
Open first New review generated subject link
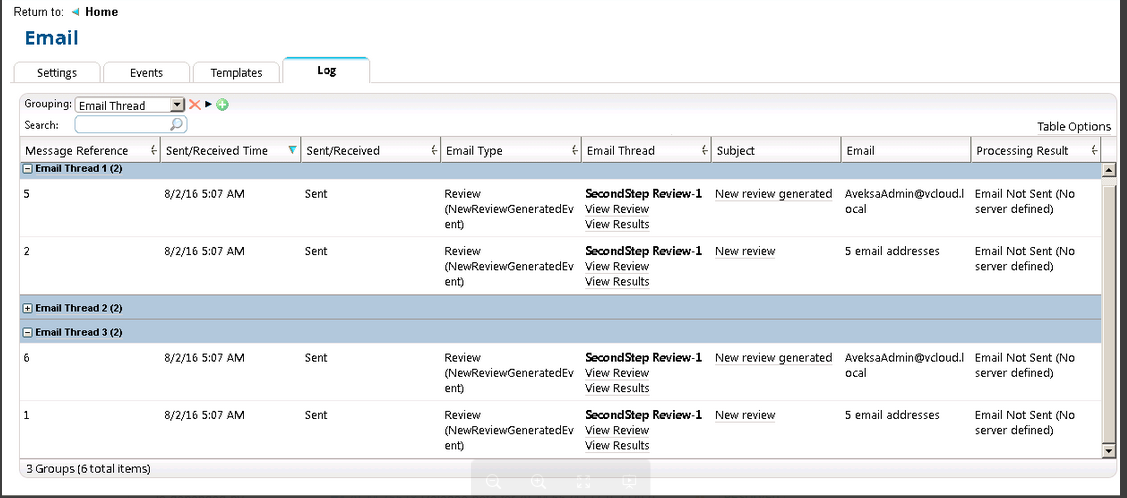[773, 194]
